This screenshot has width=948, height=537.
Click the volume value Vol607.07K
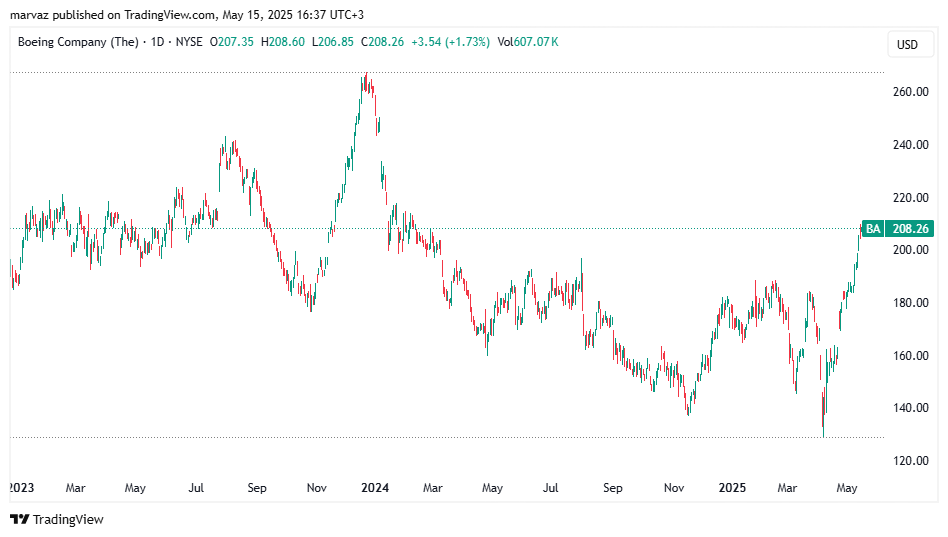click(x=528, y=42)
